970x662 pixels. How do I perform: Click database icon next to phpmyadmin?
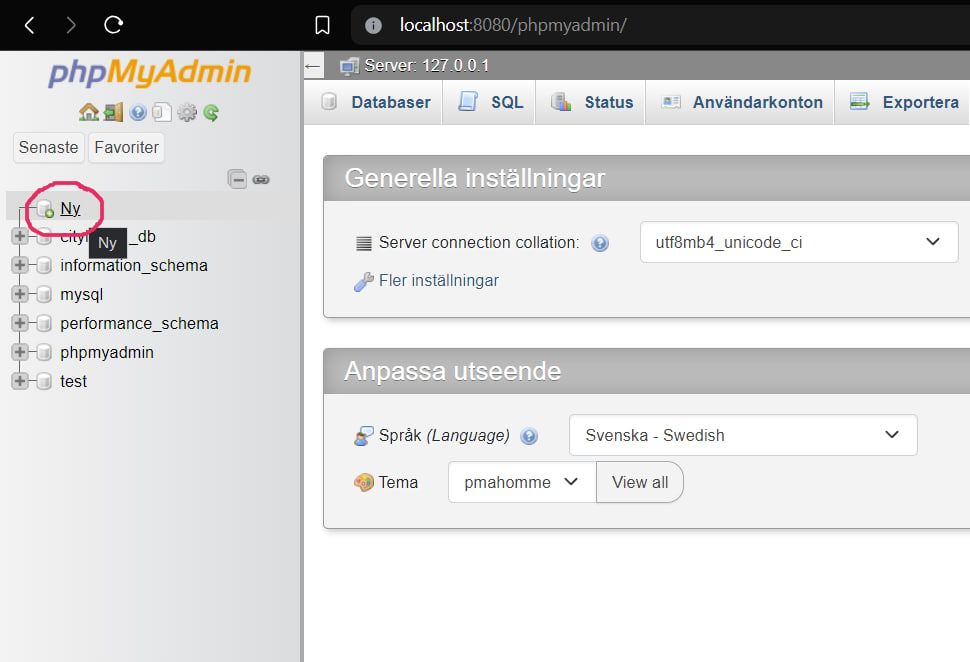tap(44, 353)
